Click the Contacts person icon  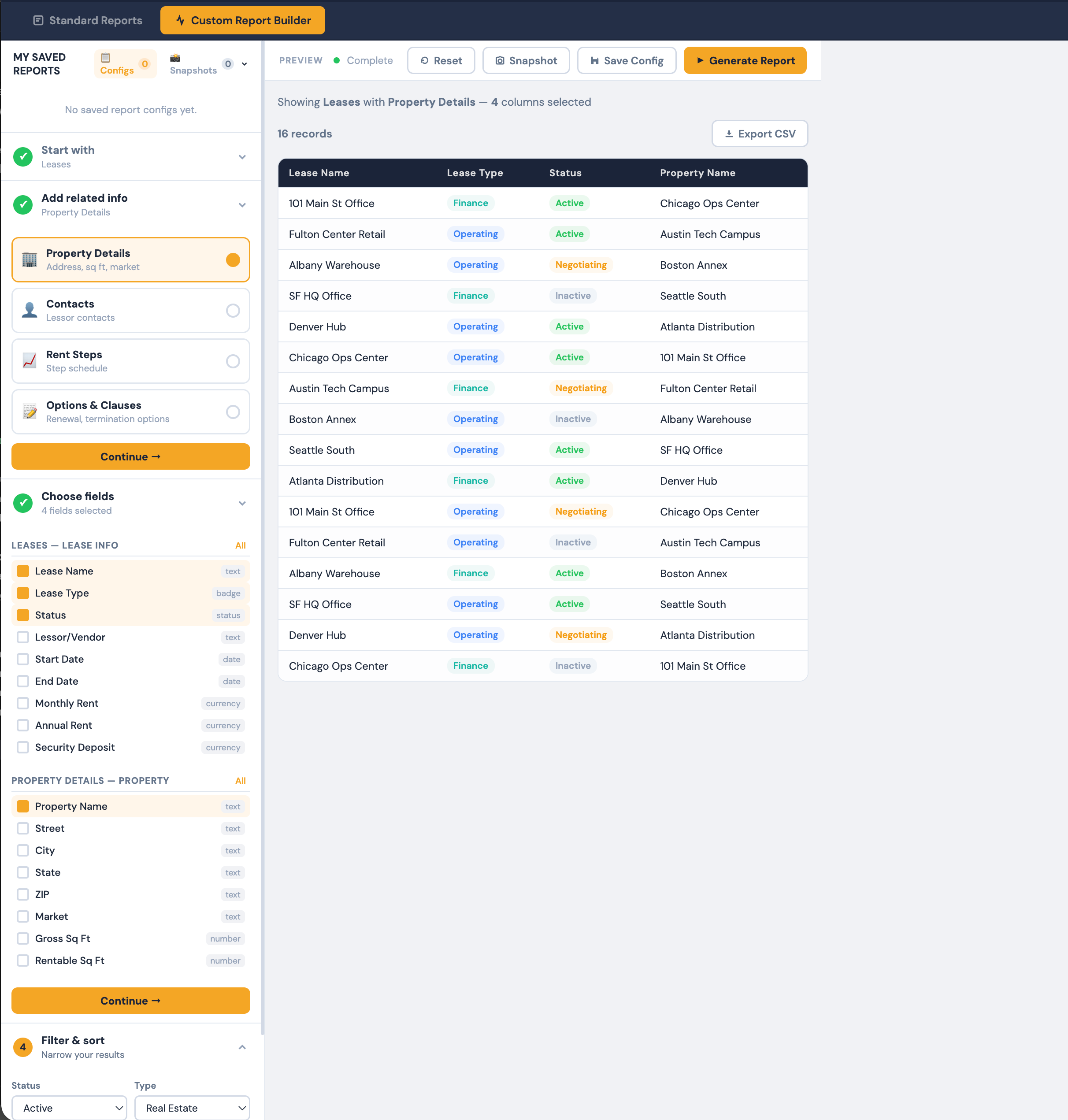(29, 310)
